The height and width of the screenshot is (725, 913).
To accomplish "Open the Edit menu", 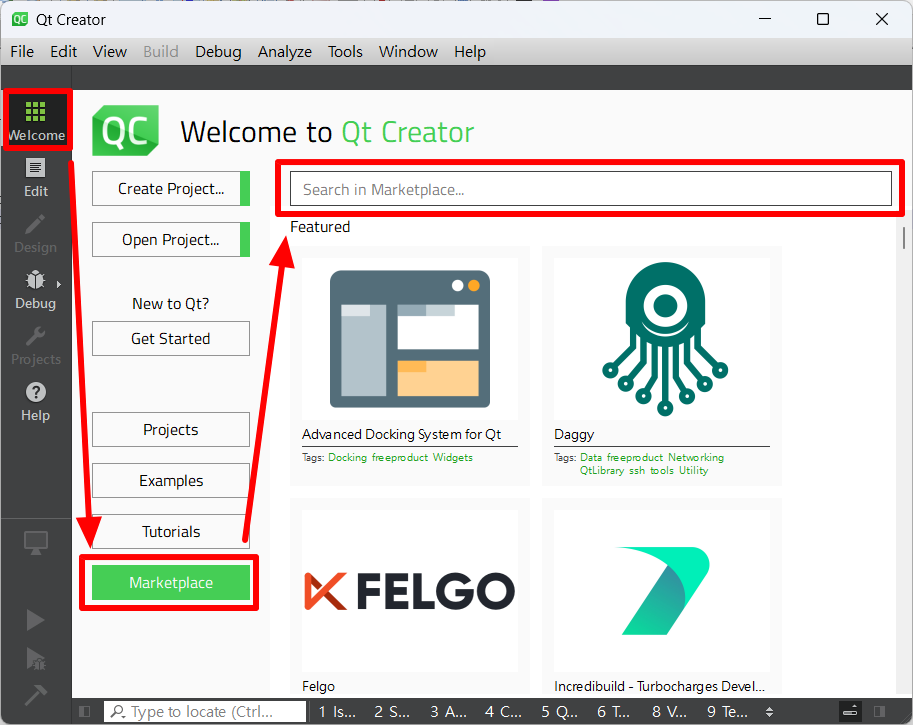I will [x=63, y=52].
